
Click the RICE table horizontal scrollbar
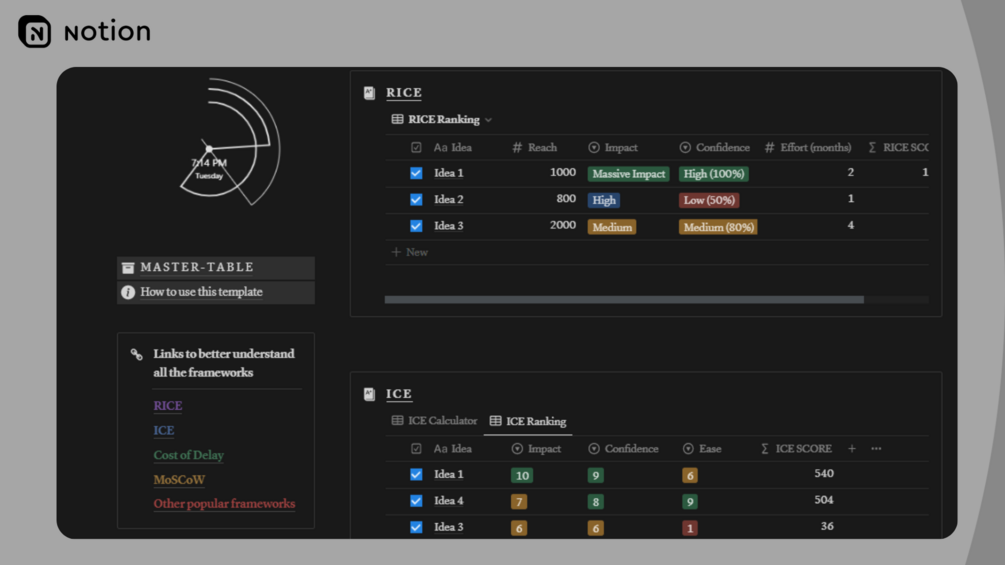click(624, 300)
